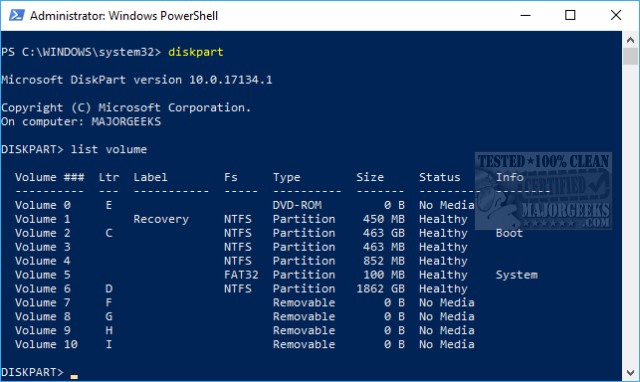Minimize the PowerShell window
The height and width of the screenshot is (382, 640).
pos(525,16)
